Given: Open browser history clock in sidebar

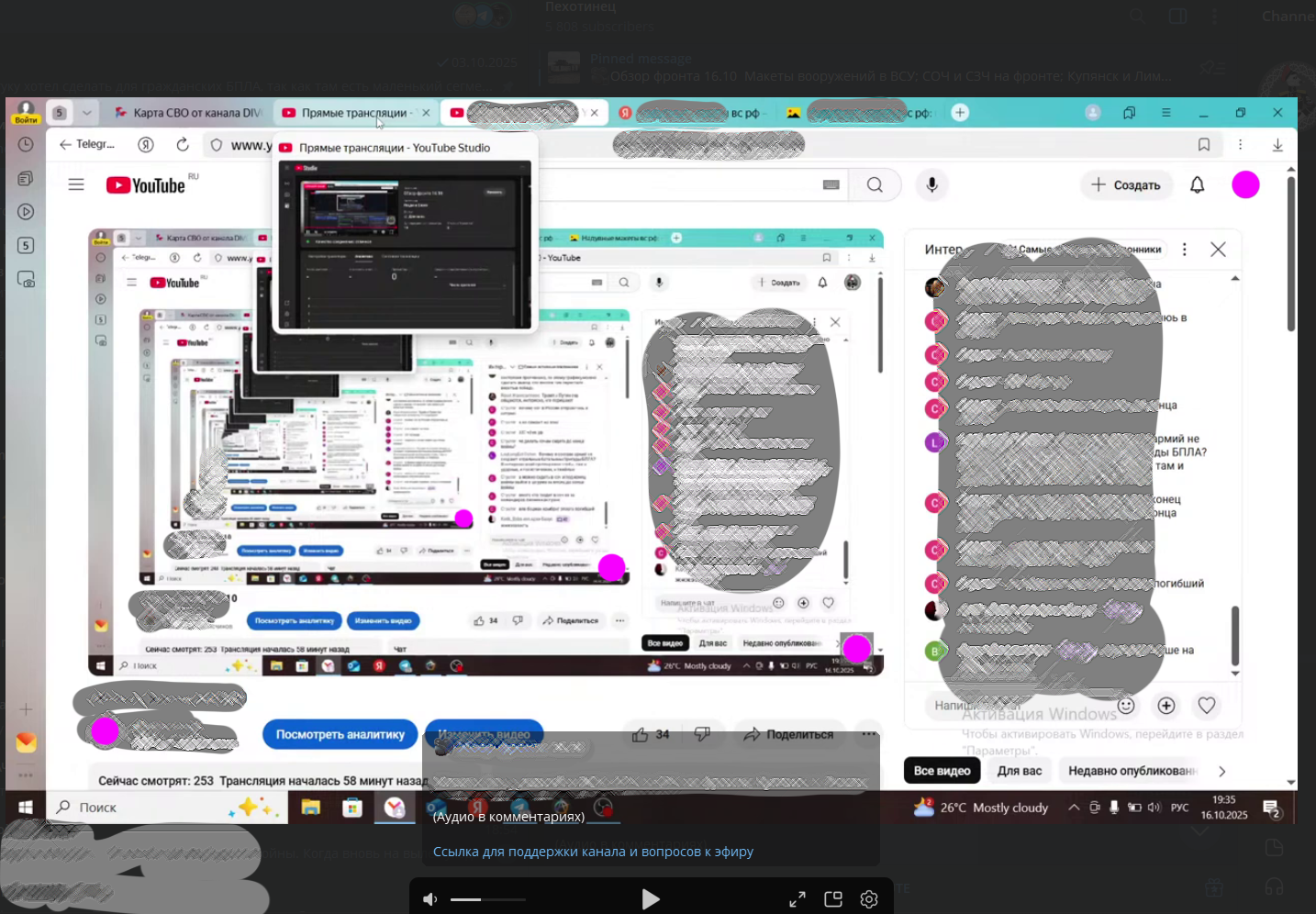Looking at the screenshot, I should (x=26, y=144).
